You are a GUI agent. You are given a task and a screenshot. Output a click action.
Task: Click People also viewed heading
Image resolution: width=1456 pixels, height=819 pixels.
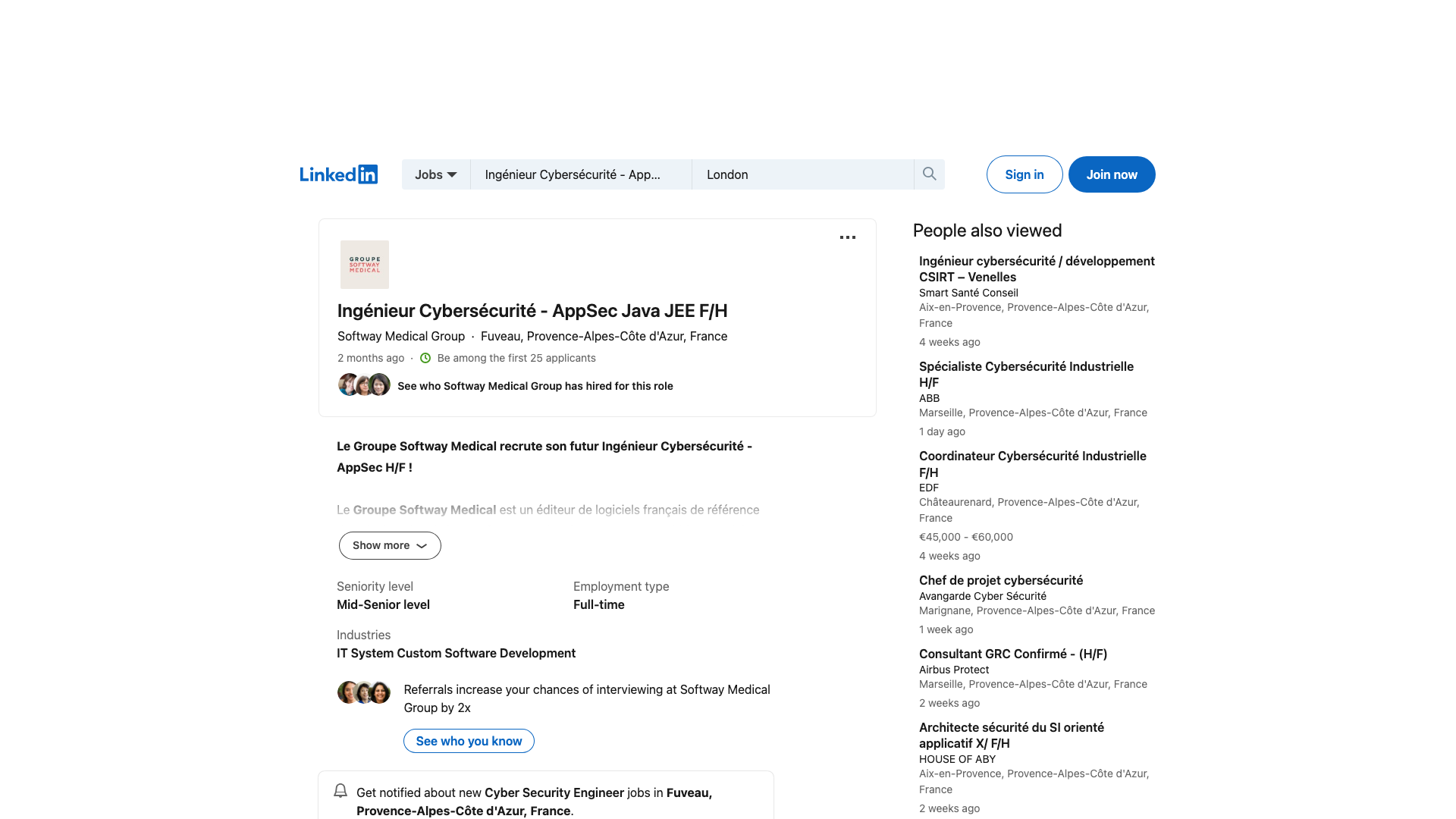pyautogui.click(x=987, y=231)
